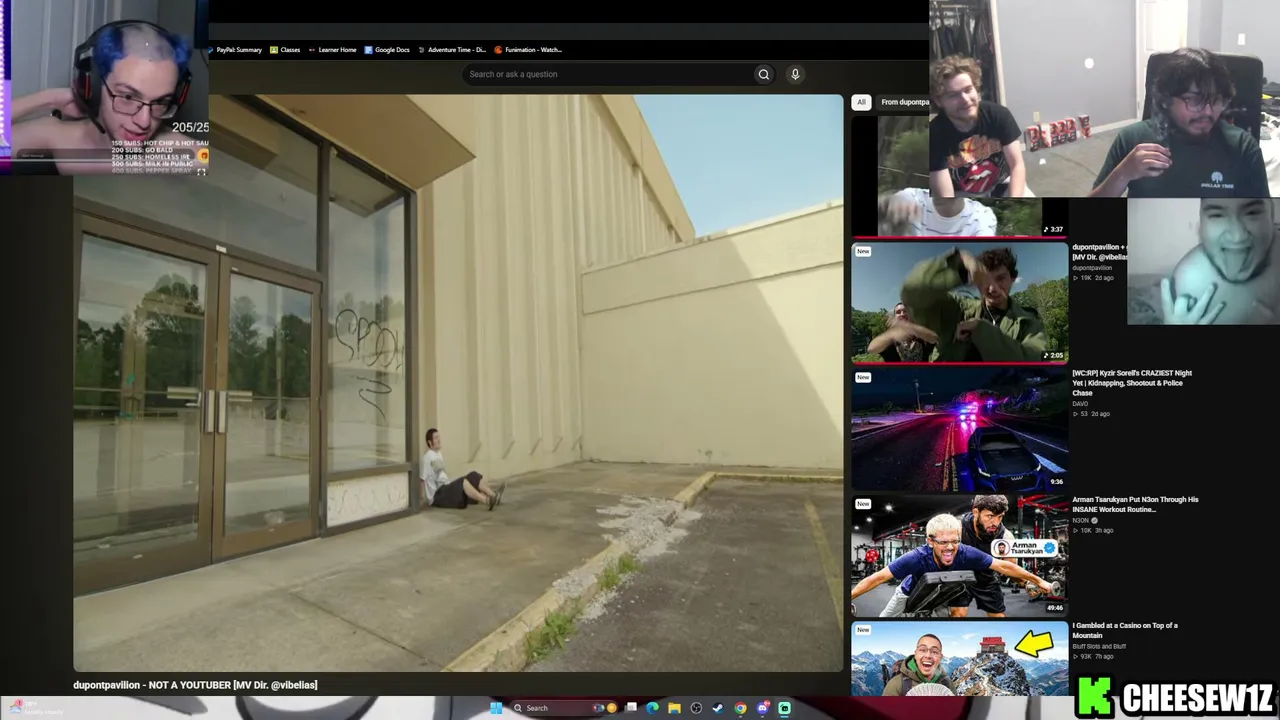1280x720 pixels.
Task: Select the 'From dupontpavilion' filter chip
Action: [905, 102]
